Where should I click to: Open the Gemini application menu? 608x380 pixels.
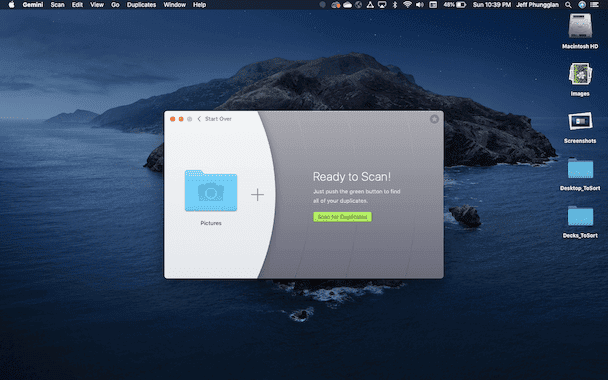coord(33,5)
